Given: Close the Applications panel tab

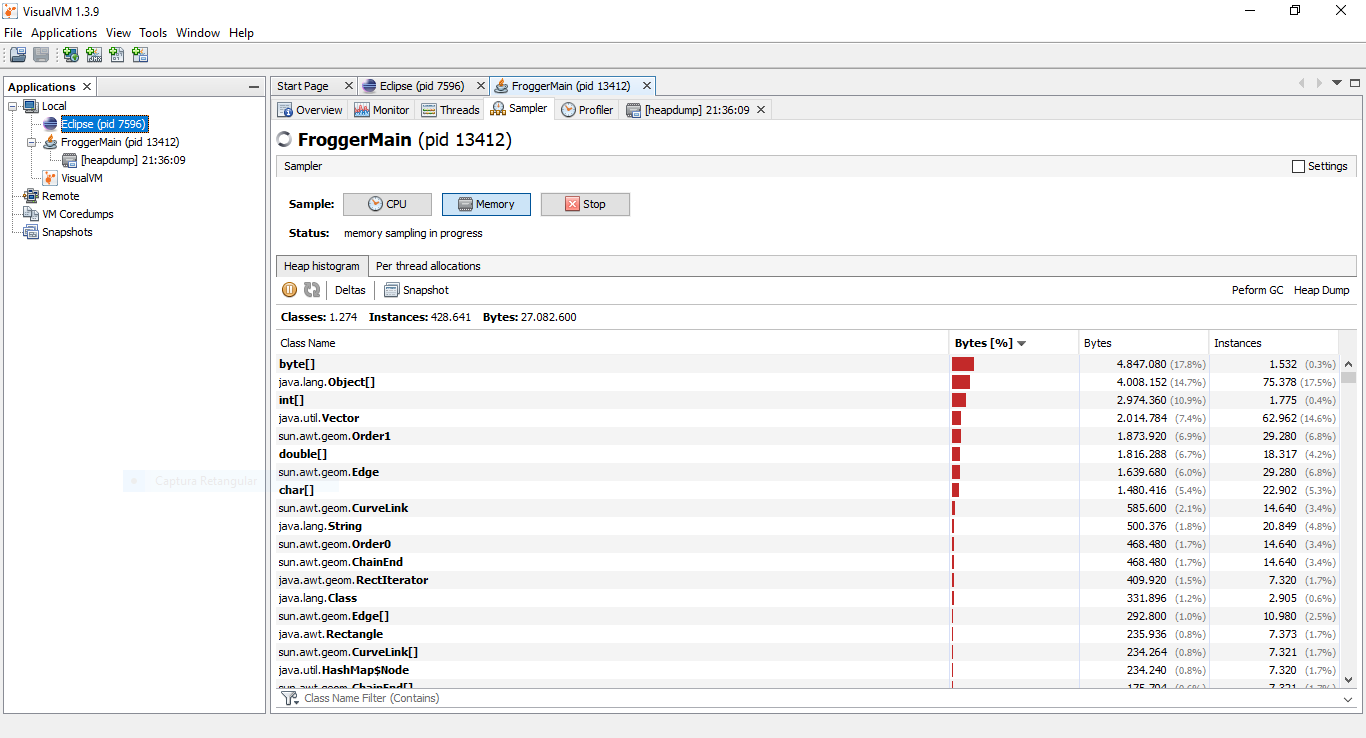Looking at the screenshot, I should pos(87,87).
